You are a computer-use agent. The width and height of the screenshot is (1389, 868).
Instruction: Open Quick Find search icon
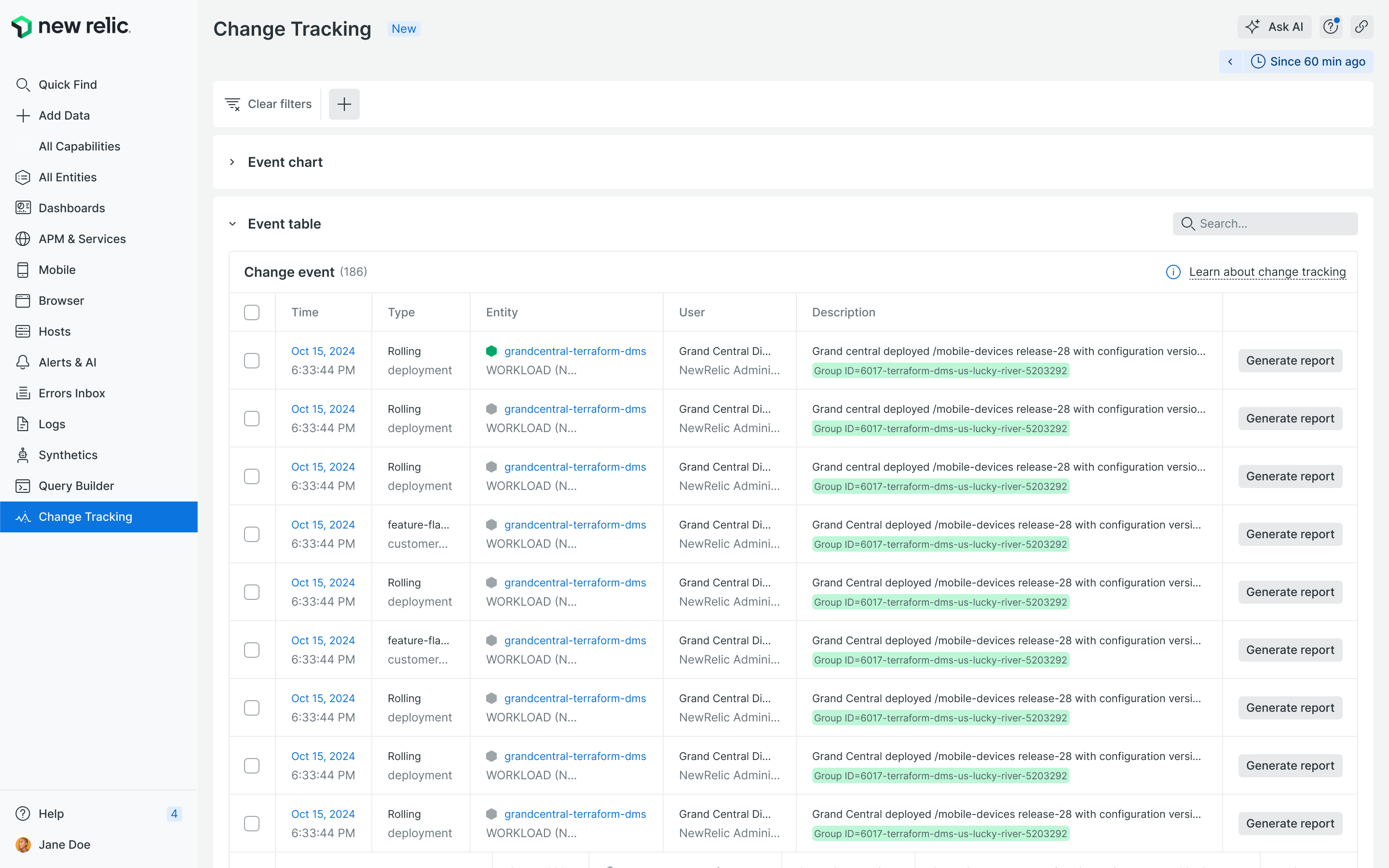coord(23,85)
